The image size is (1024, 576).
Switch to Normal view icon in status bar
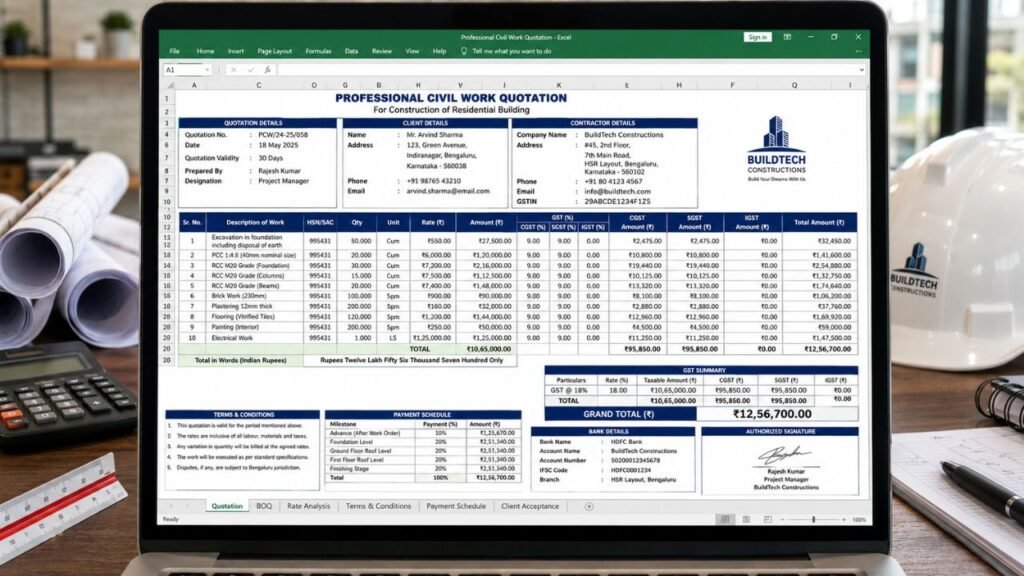click(x=724, y=519)
